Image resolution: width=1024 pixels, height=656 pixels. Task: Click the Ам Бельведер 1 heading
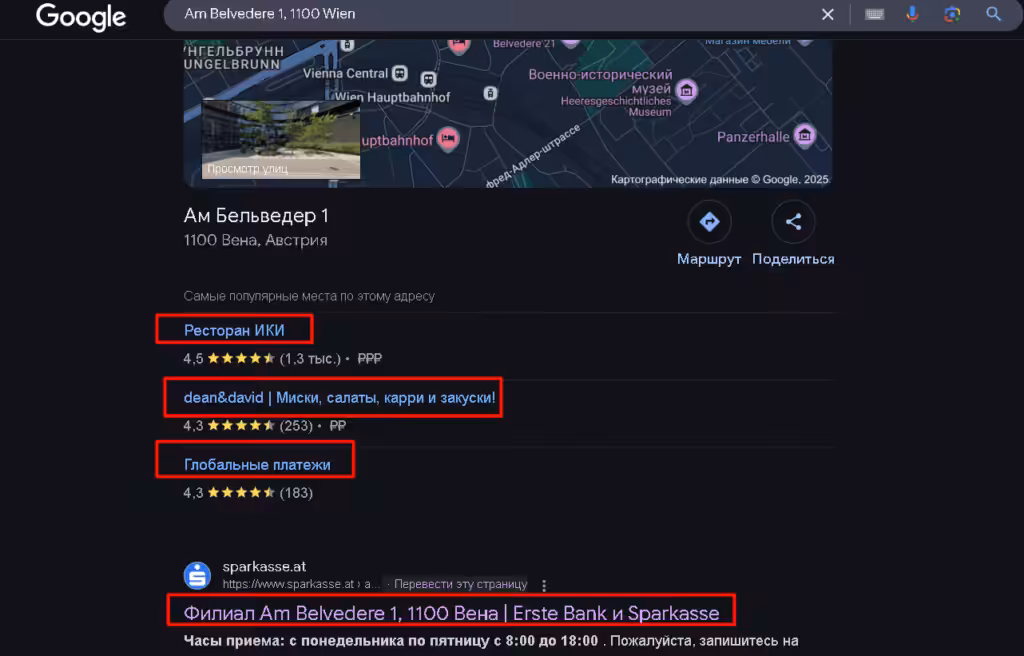pos(256,216)
